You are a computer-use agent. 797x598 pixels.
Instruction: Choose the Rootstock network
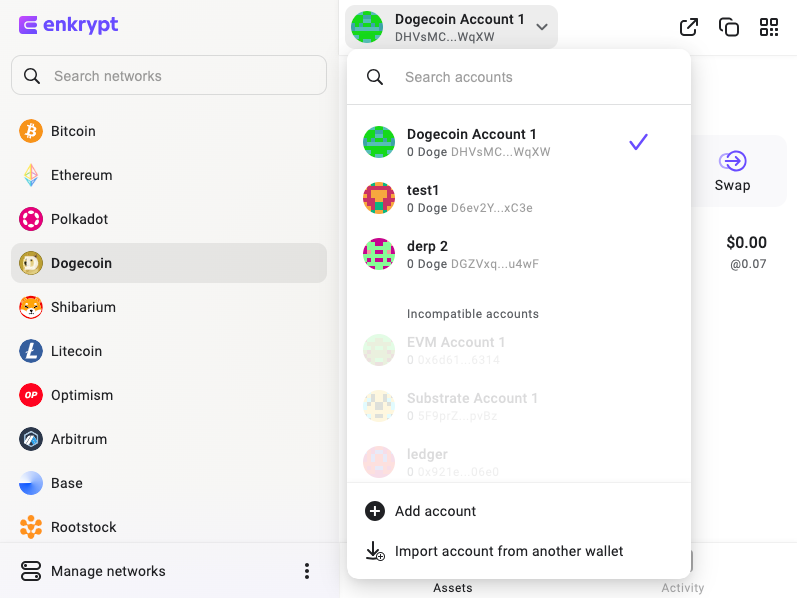[x=169, y=527]
